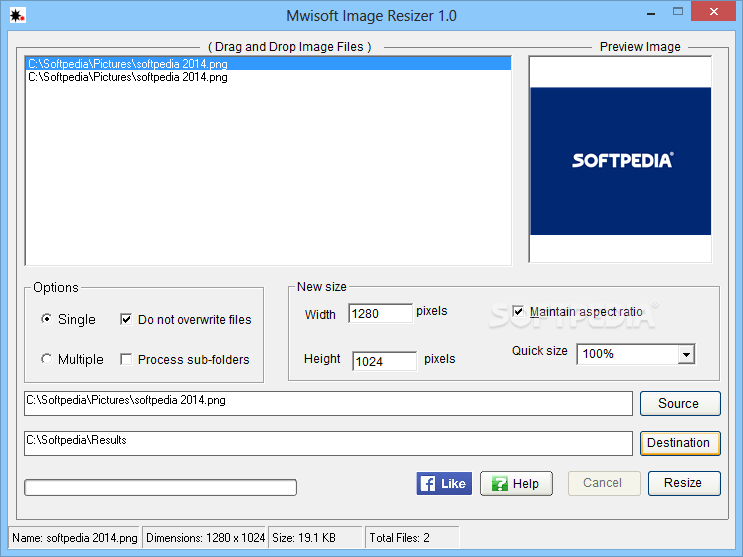Open Help with the question mark button
The height and width of the screenshot is (557, 743).
[516, 484]
